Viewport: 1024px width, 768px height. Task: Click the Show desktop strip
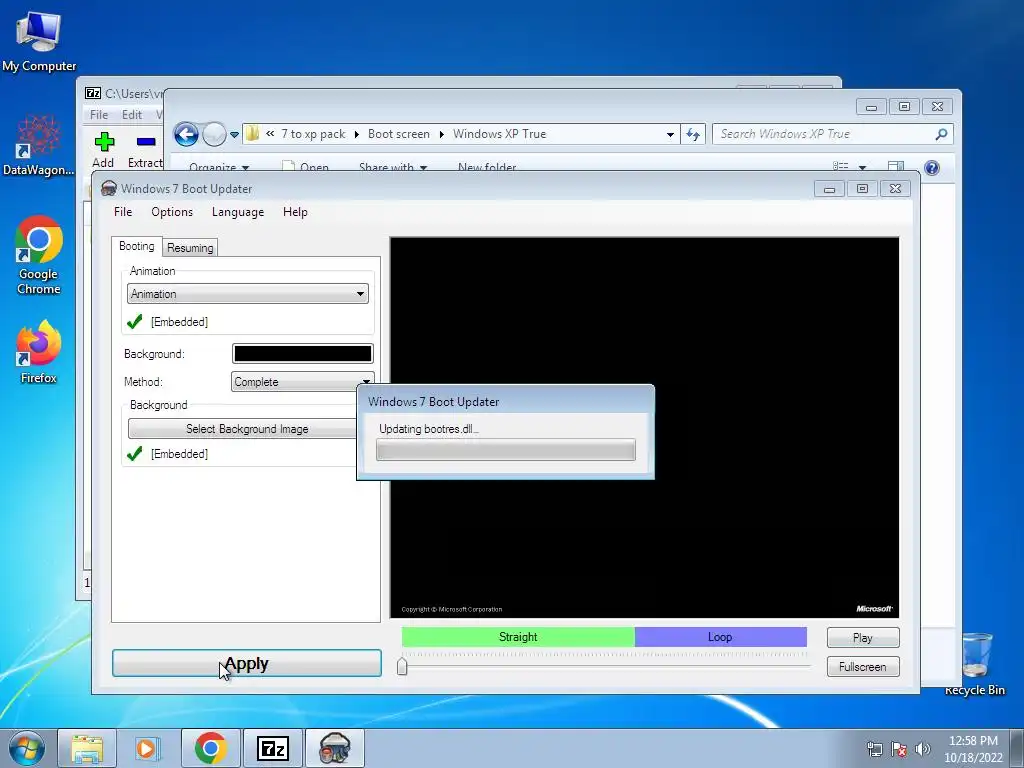(1017, 748)
